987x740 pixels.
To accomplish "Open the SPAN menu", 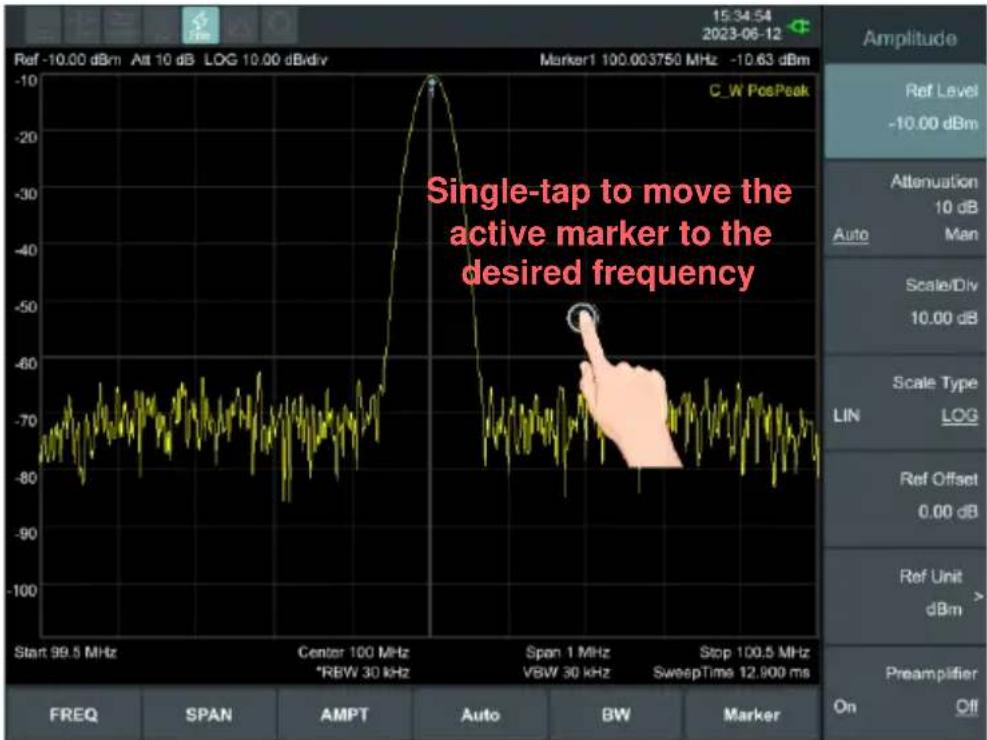I will coord(209,715).
